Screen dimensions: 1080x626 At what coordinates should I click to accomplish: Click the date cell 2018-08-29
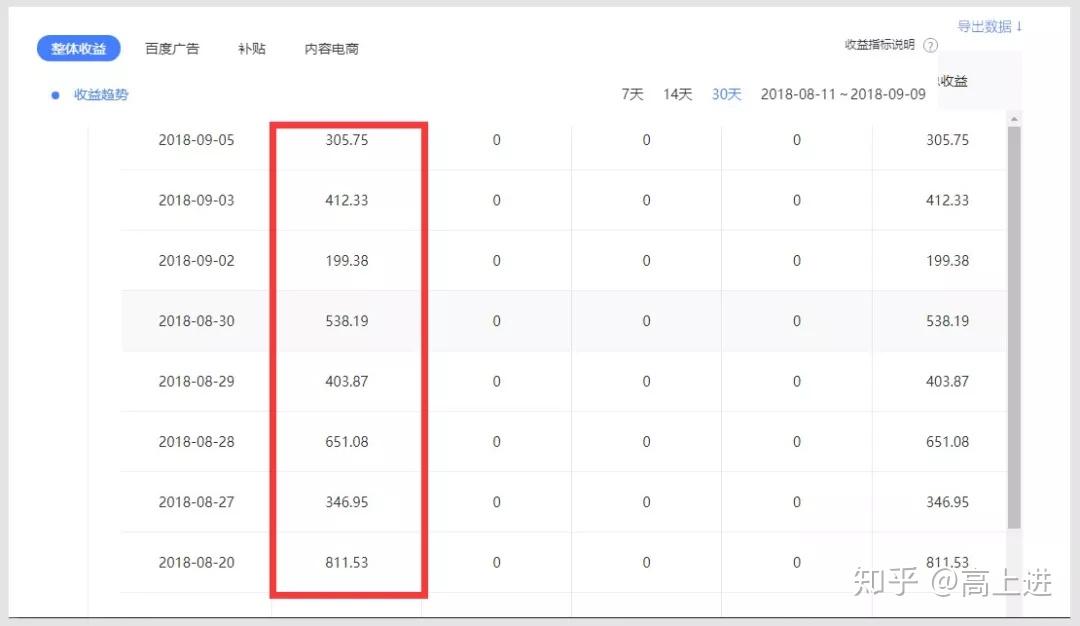tap(196, 382)
